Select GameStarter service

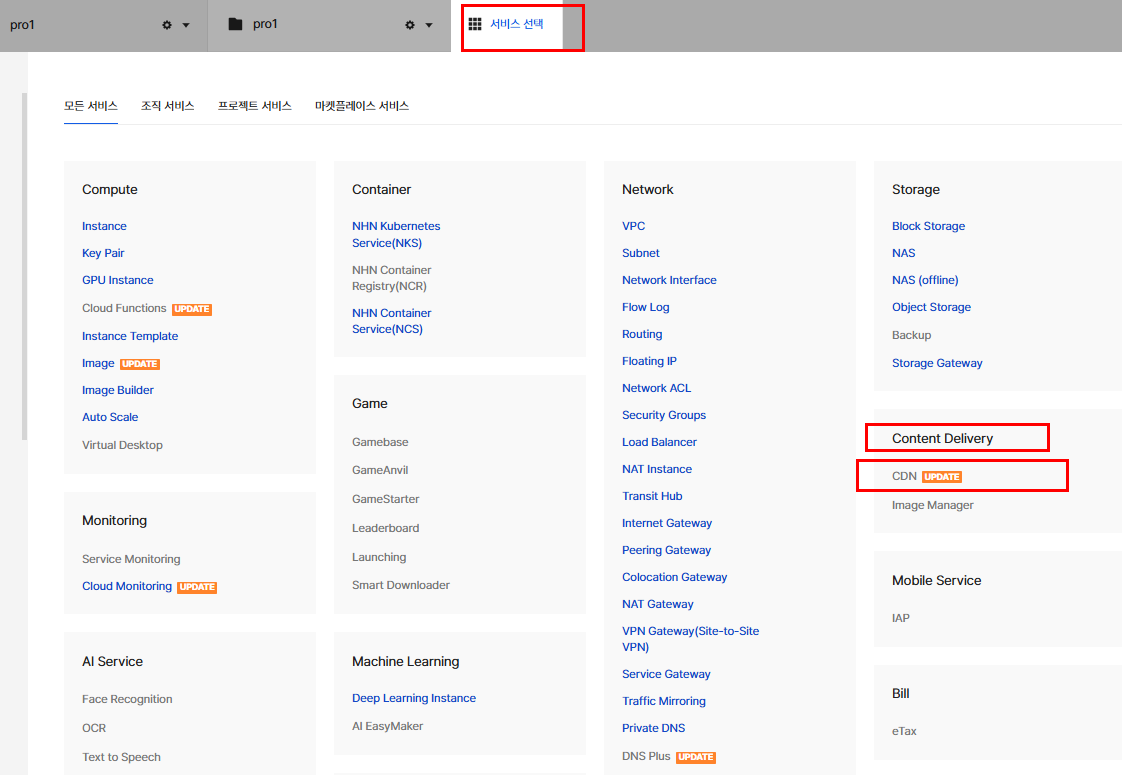point(386,499)
